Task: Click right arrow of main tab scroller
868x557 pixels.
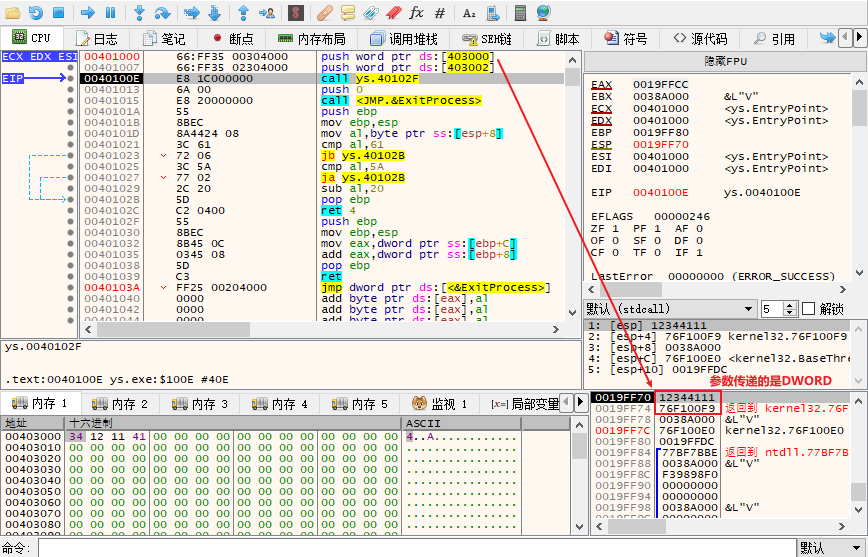Action: [859, 38]
